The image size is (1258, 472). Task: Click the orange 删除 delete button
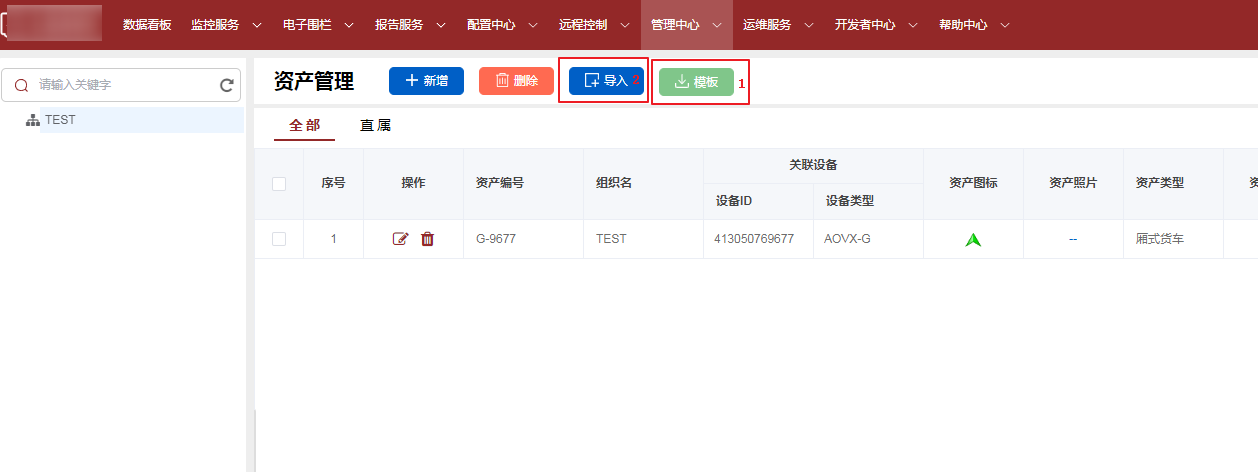(x=516, y=81)
